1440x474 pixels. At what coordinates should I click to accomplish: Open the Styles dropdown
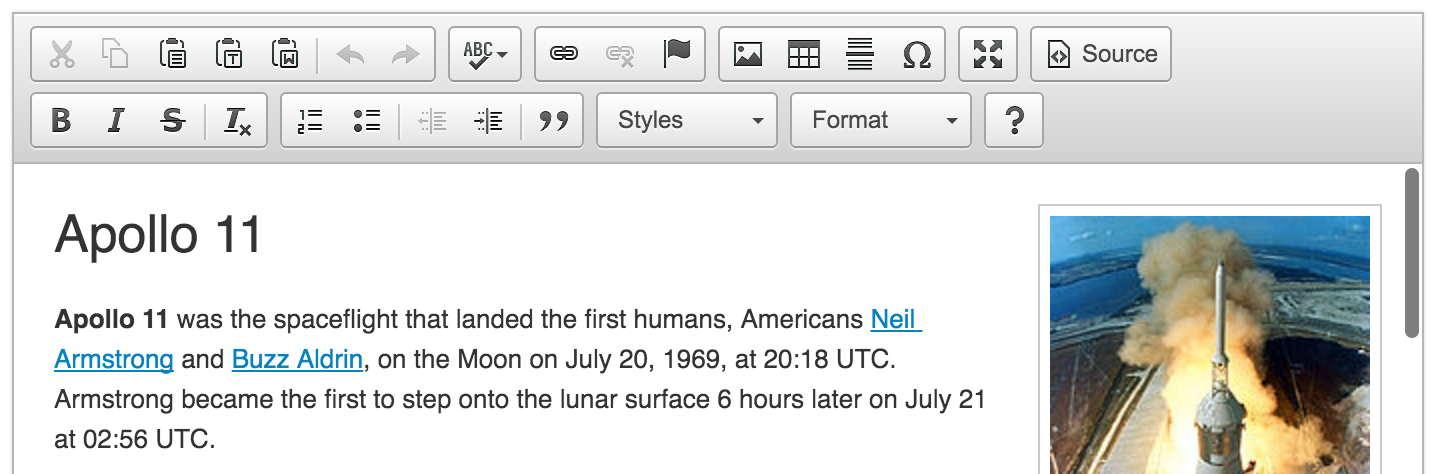687,121
